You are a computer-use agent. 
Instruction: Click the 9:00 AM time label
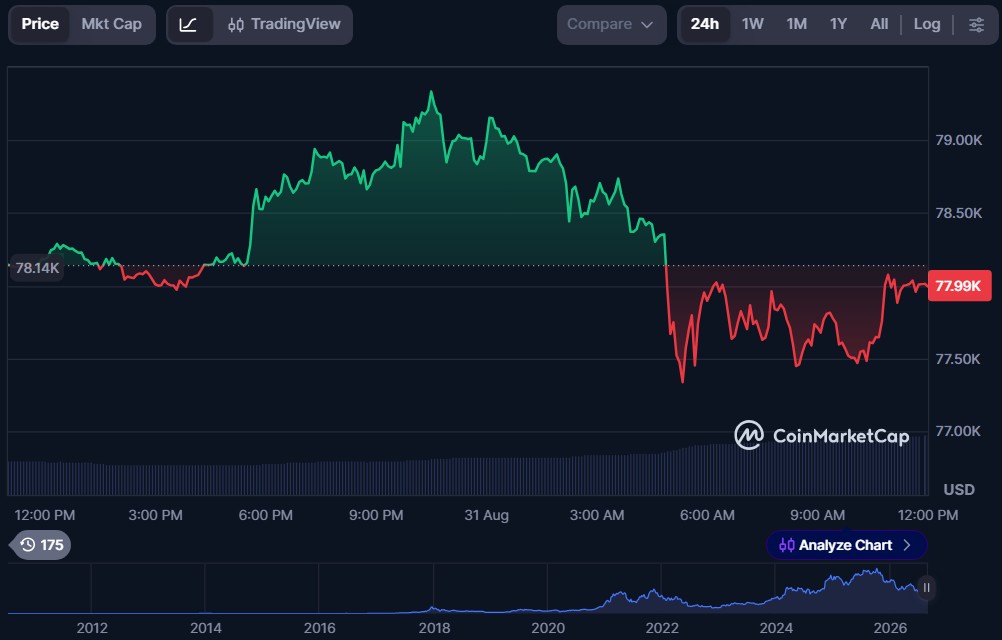click(x=817, y=515)
